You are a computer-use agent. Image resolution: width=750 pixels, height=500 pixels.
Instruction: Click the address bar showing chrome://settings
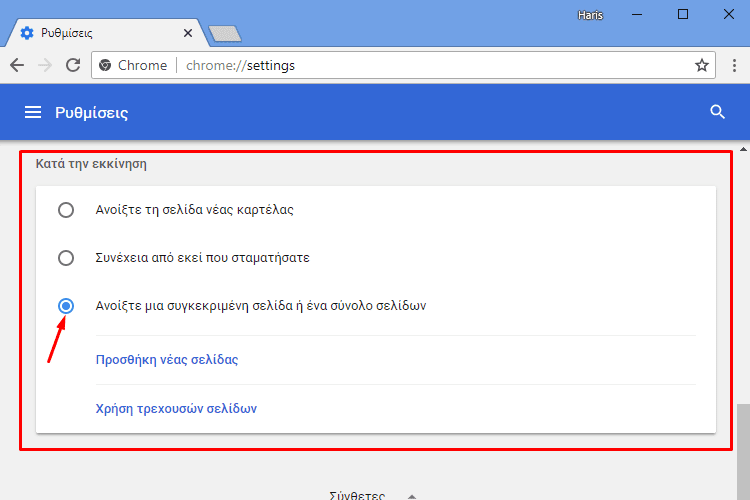pyautogui.click(x=403, y=65)
